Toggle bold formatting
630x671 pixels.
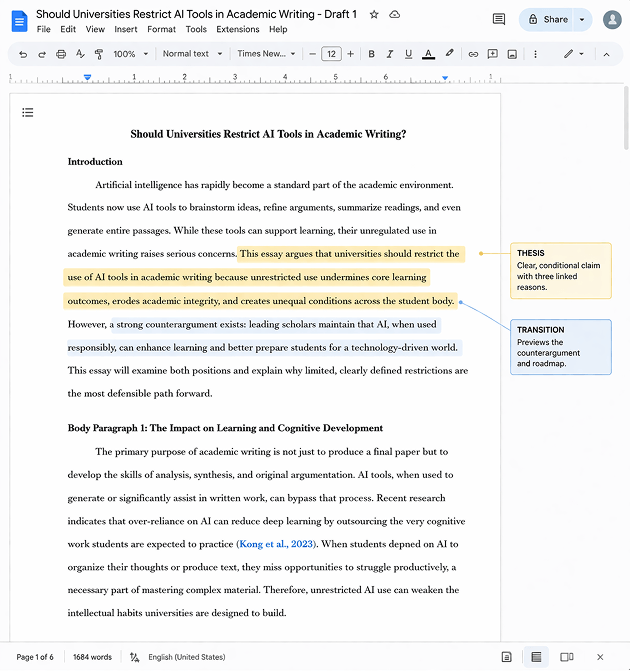point(371,54)
